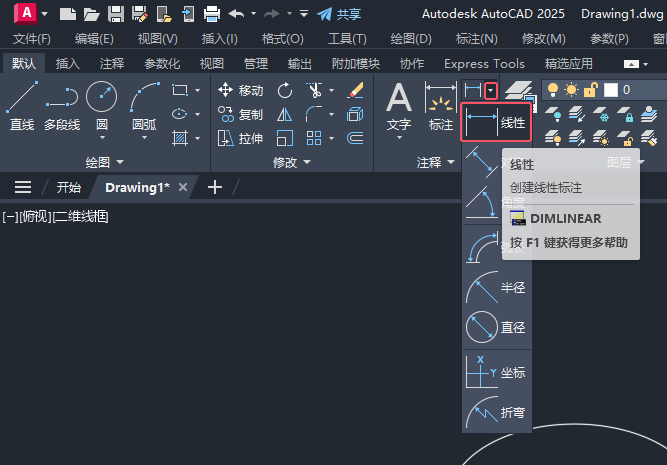Screen dimensions: 667x465
Task: Click the Rectangle tool icon
Action: pyautogui.click(x=180, y=90)
